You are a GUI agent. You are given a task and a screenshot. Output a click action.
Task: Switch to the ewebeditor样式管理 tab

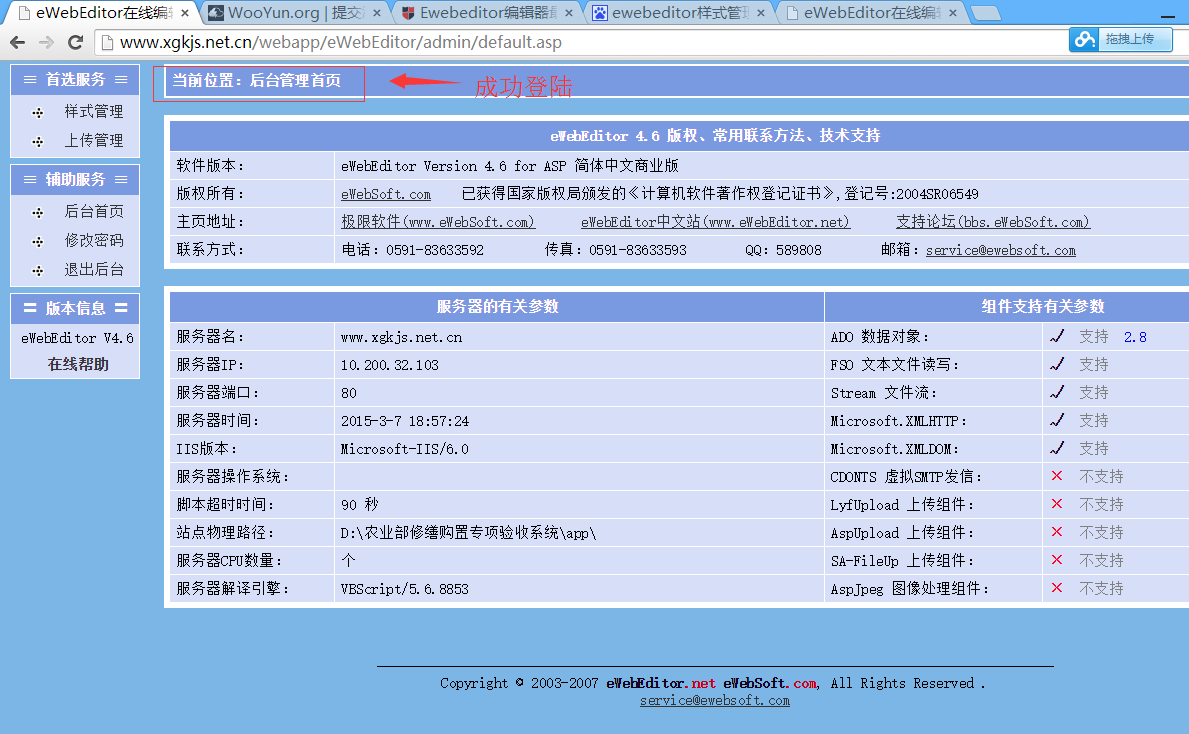coord(680,13)
